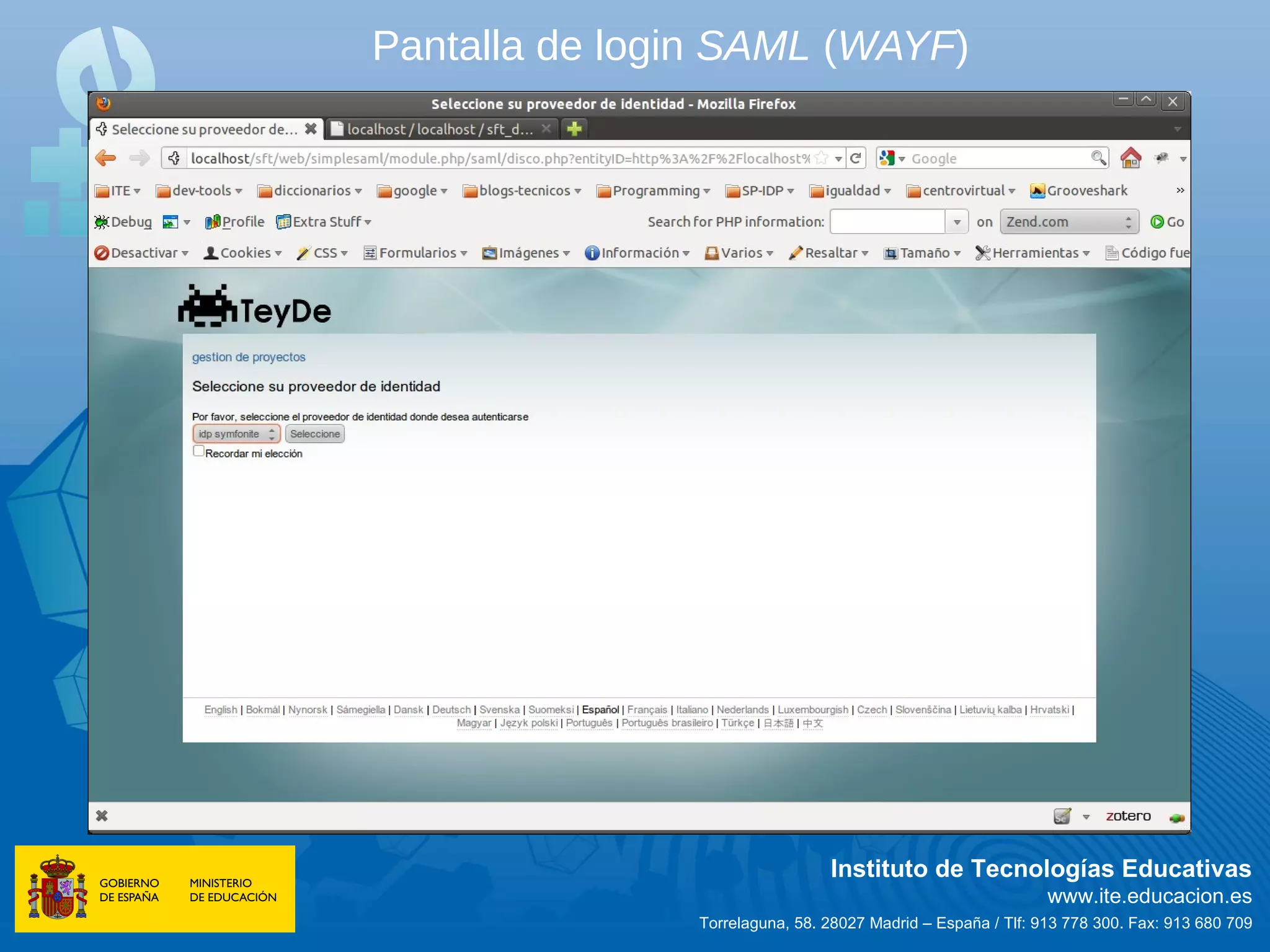
Task: Open the Extra Stuff menu
Action: pos(324,222)
